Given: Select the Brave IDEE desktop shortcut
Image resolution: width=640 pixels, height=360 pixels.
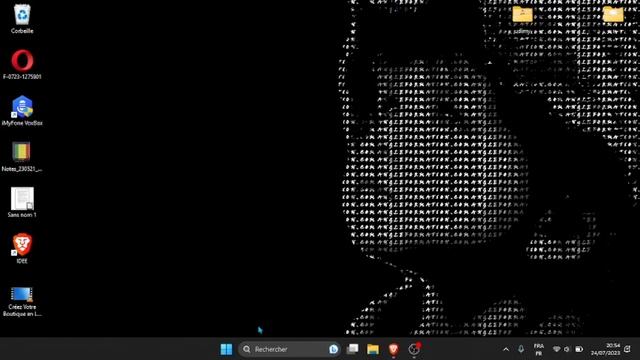Looking at the screenshot, I should 22,248.
